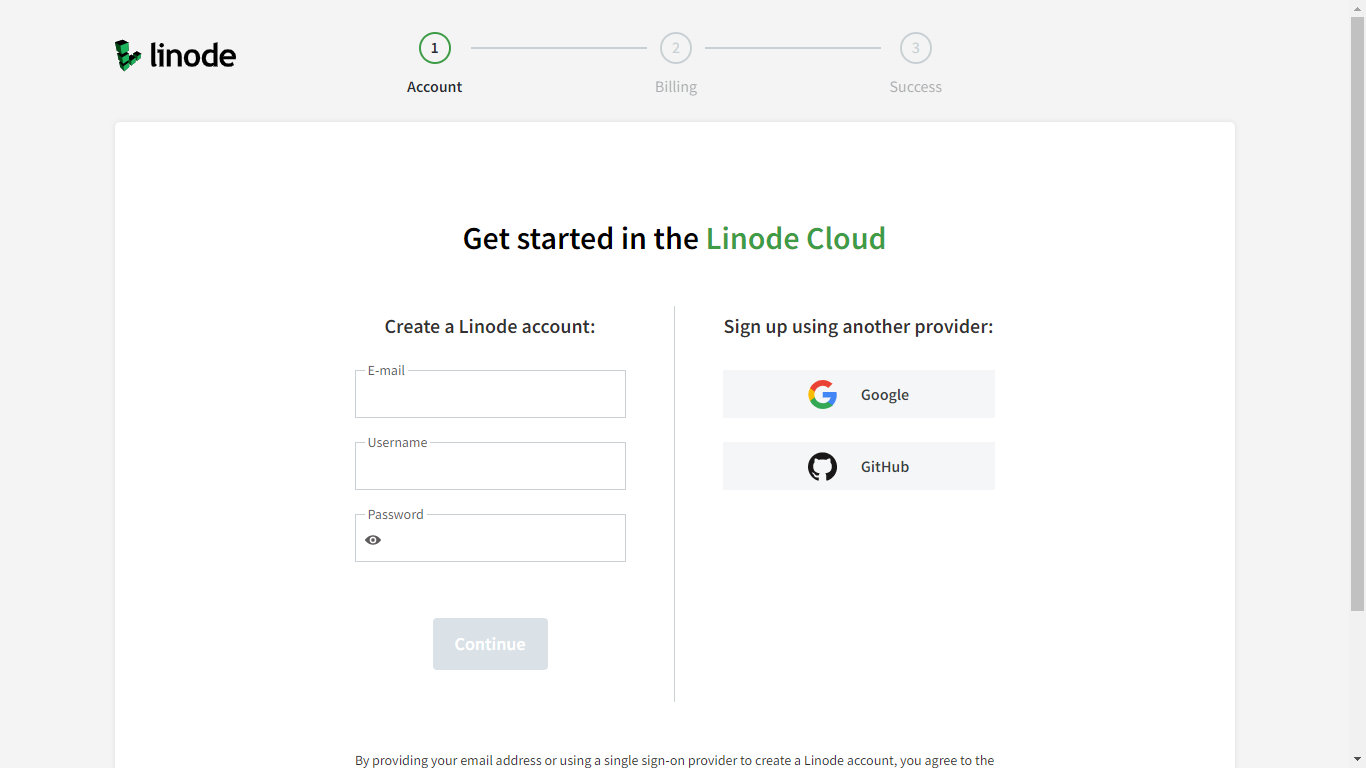Screen dimensions: 1366x768
Task: Click the linode wordmark text
Action: (193, 55)
